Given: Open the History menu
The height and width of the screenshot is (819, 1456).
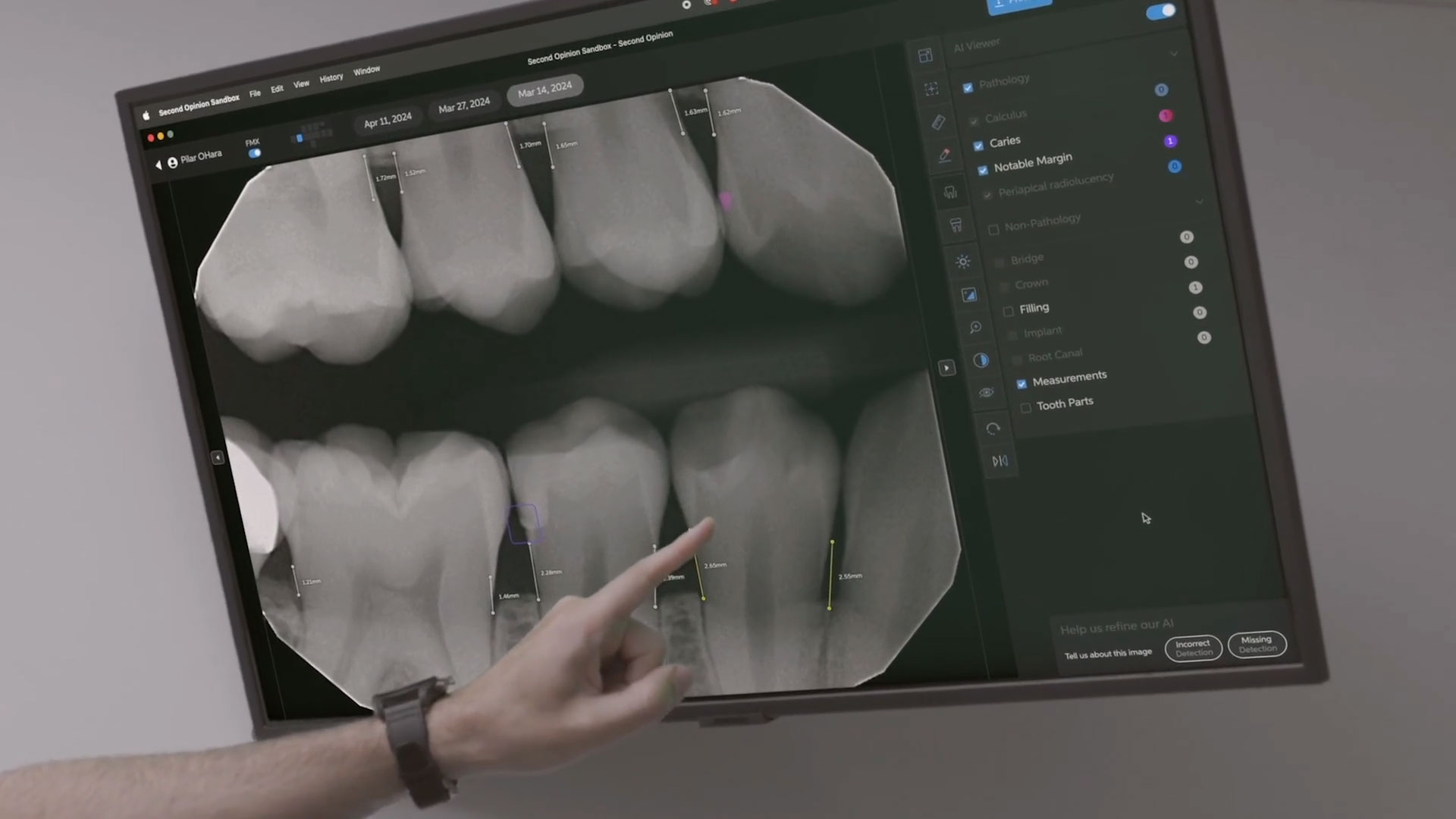Looking at the screenshot, I should (x=331, y=78).
